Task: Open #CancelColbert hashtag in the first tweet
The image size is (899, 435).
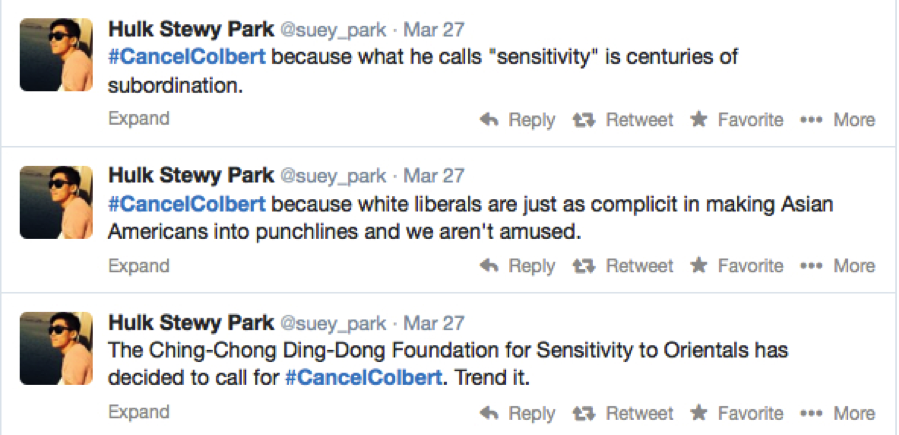Action: [187, 57]
